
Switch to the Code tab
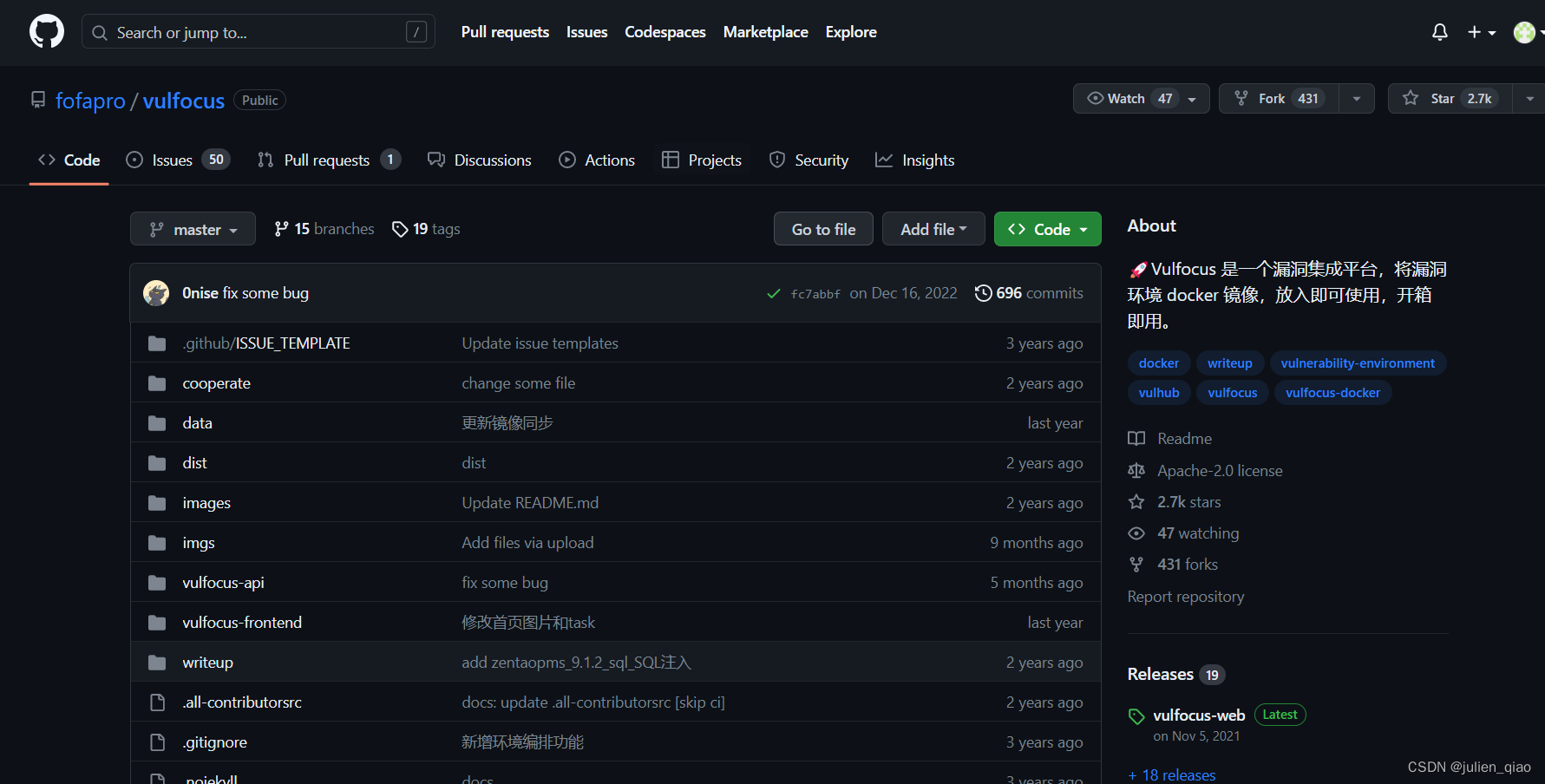pyautogui.click(x=69, y=160)
